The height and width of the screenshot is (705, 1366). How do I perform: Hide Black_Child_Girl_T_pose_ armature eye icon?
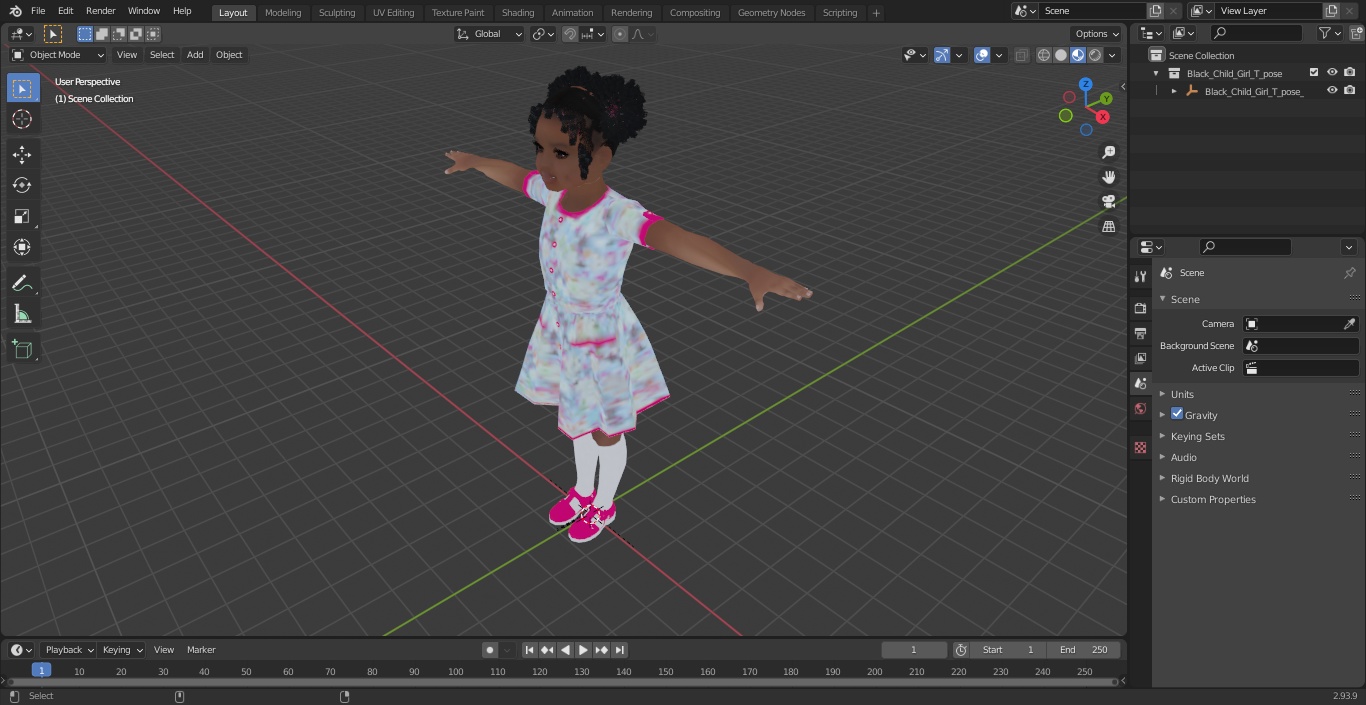(1332, 91)
